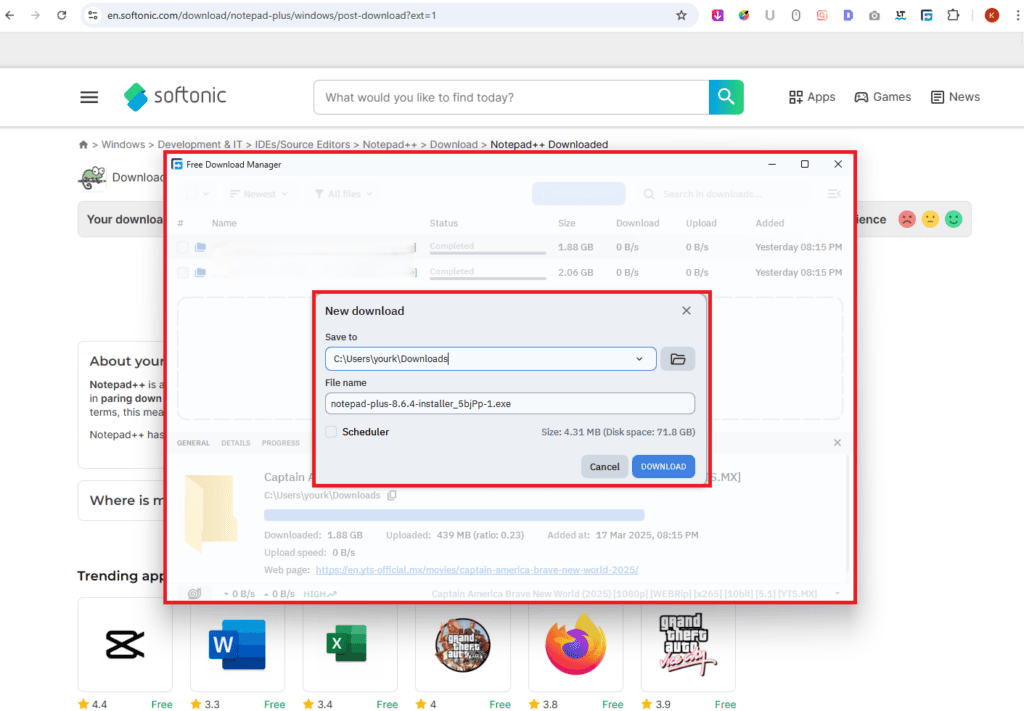Click the Cancel button in the dialog
The image size is (1024, 711).
tap(604, 466)
